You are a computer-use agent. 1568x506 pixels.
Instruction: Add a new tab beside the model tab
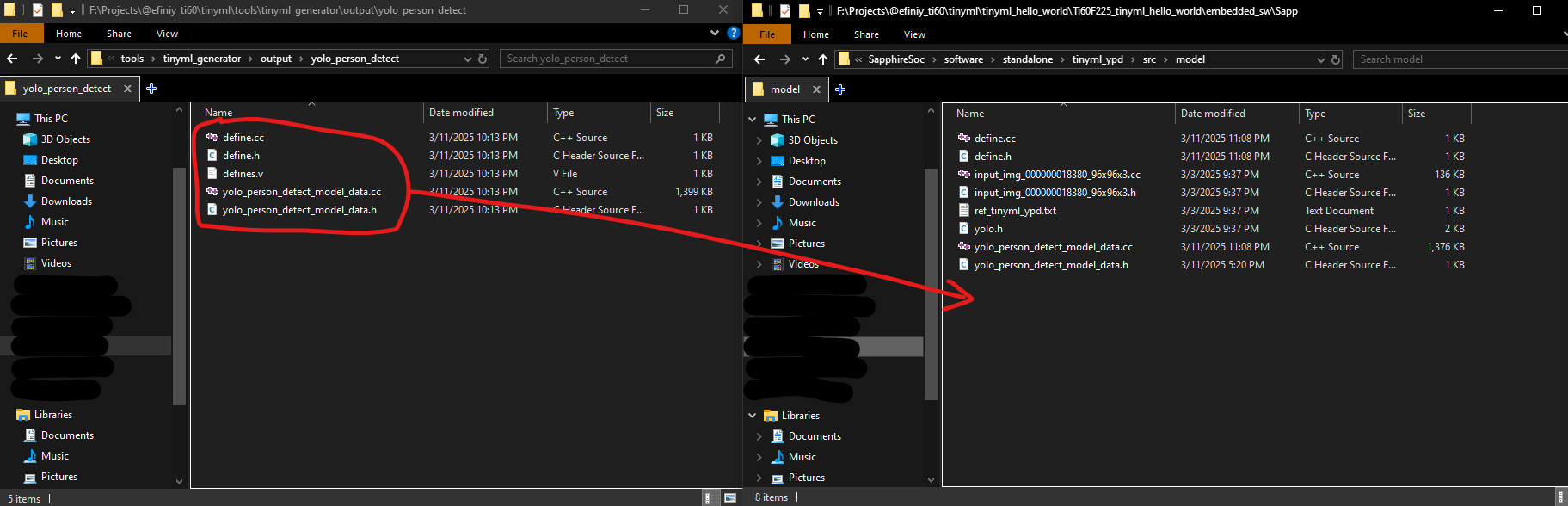(840, 89)
